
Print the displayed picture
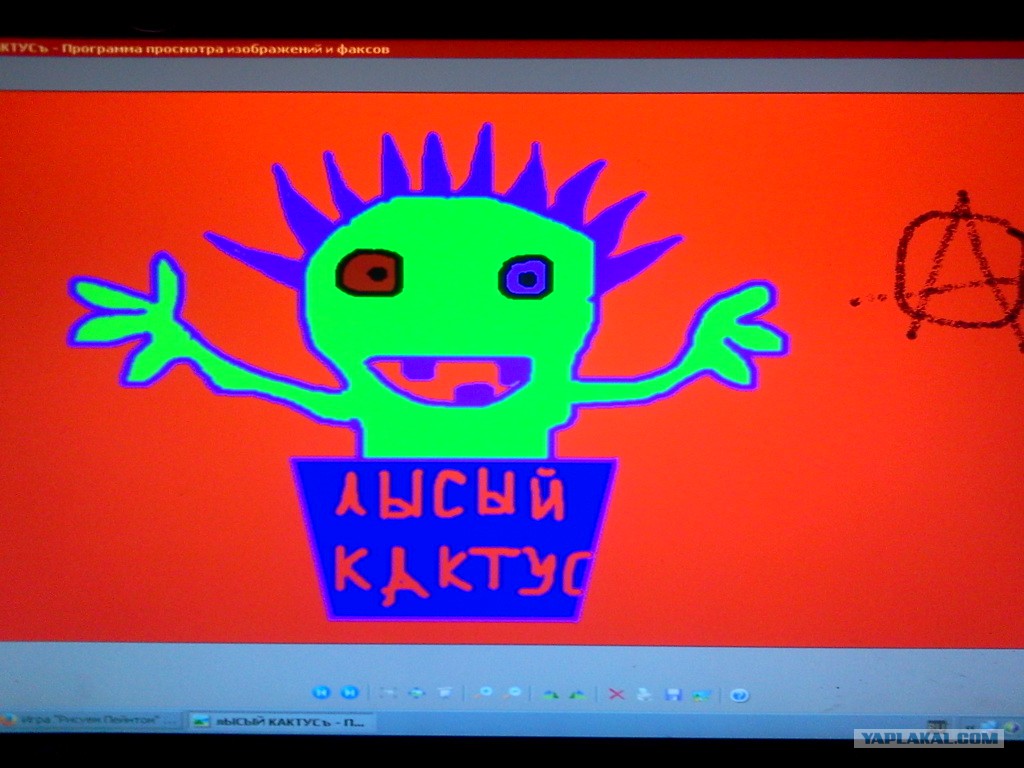(x=644, y=694)
